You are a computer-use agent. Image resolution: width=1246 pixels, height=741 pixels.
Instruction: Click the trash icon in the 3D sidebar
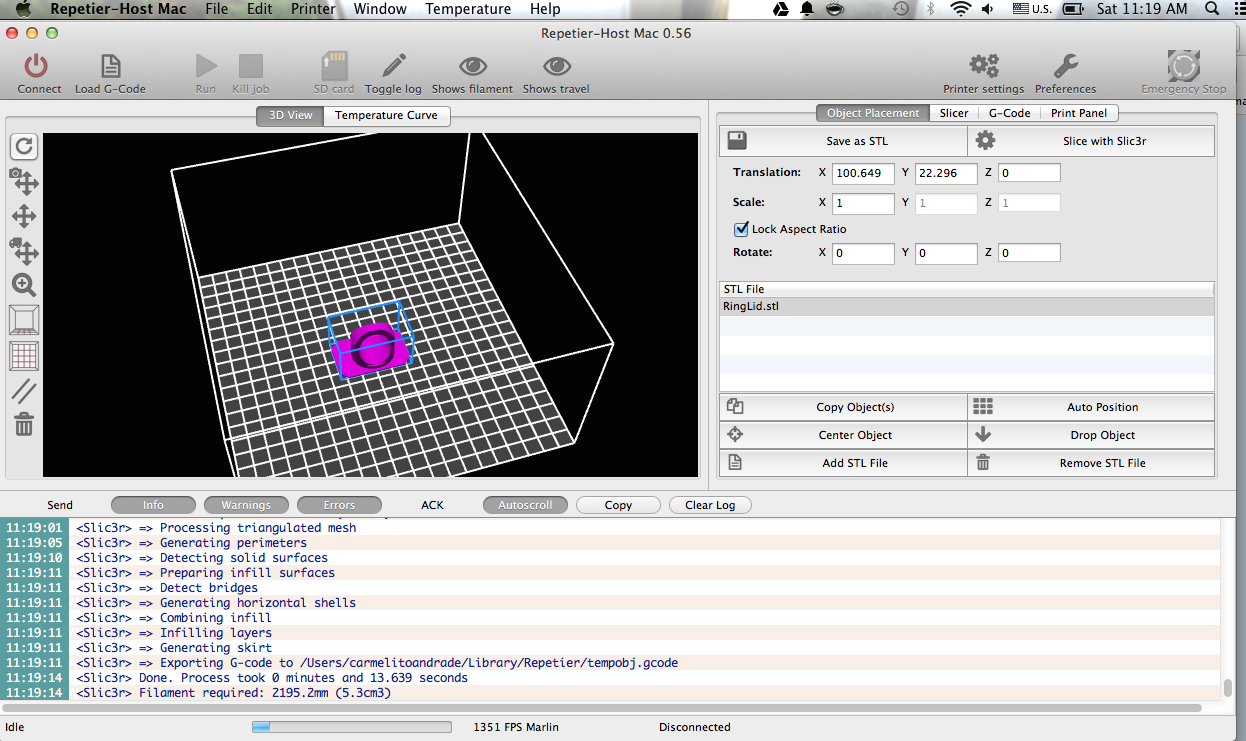pos(24,424)
